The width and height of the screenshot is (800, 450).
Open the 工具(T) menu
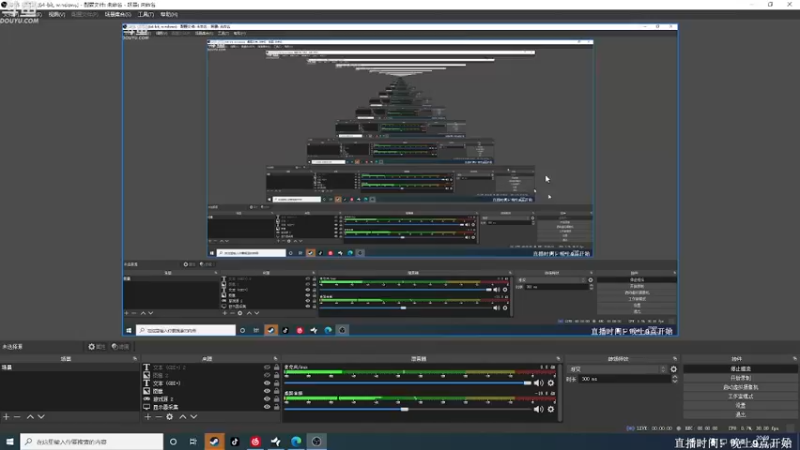tap(146, 14)
